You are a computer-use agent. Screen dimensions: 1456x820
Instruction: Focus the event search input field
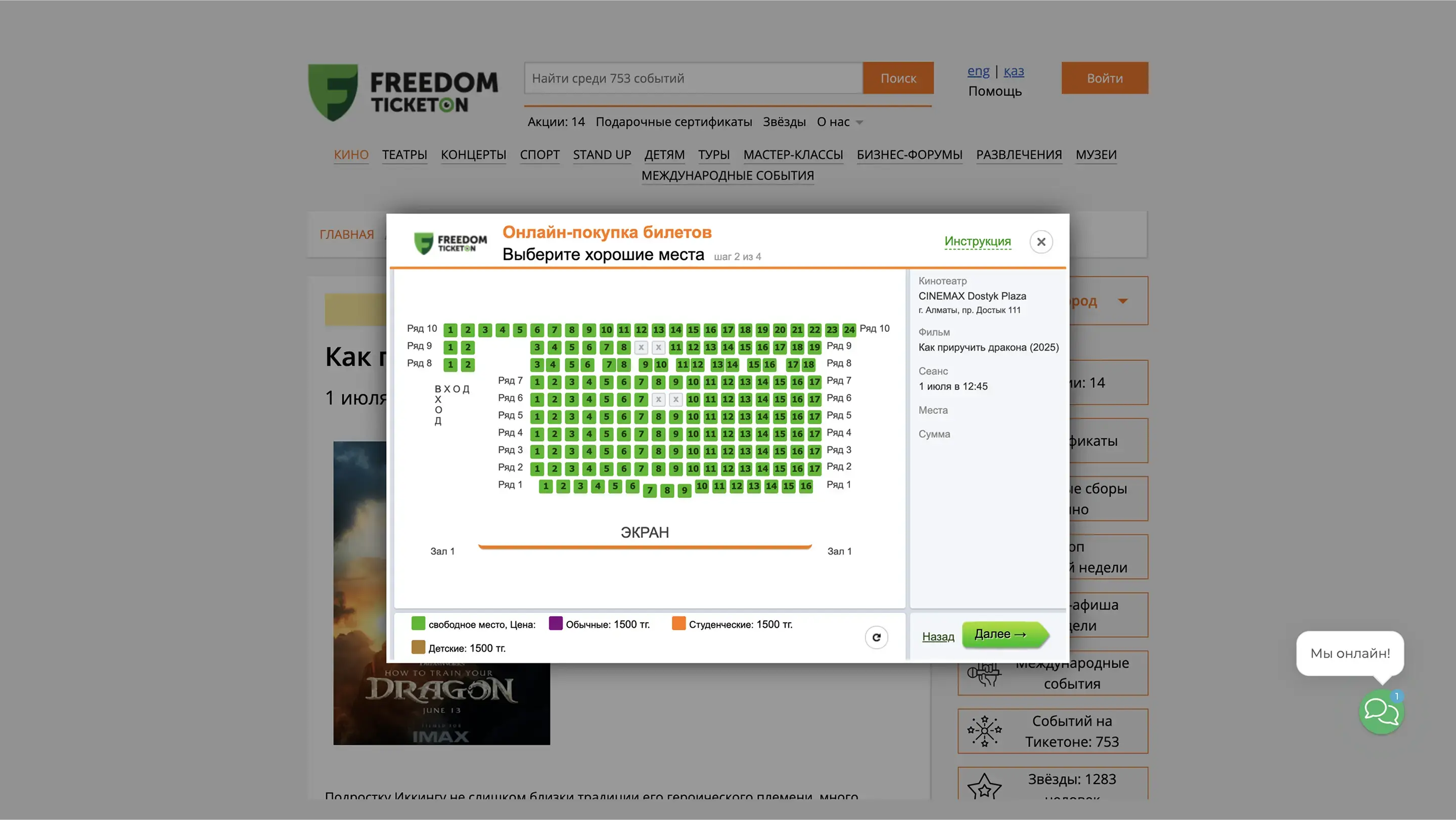693,78
